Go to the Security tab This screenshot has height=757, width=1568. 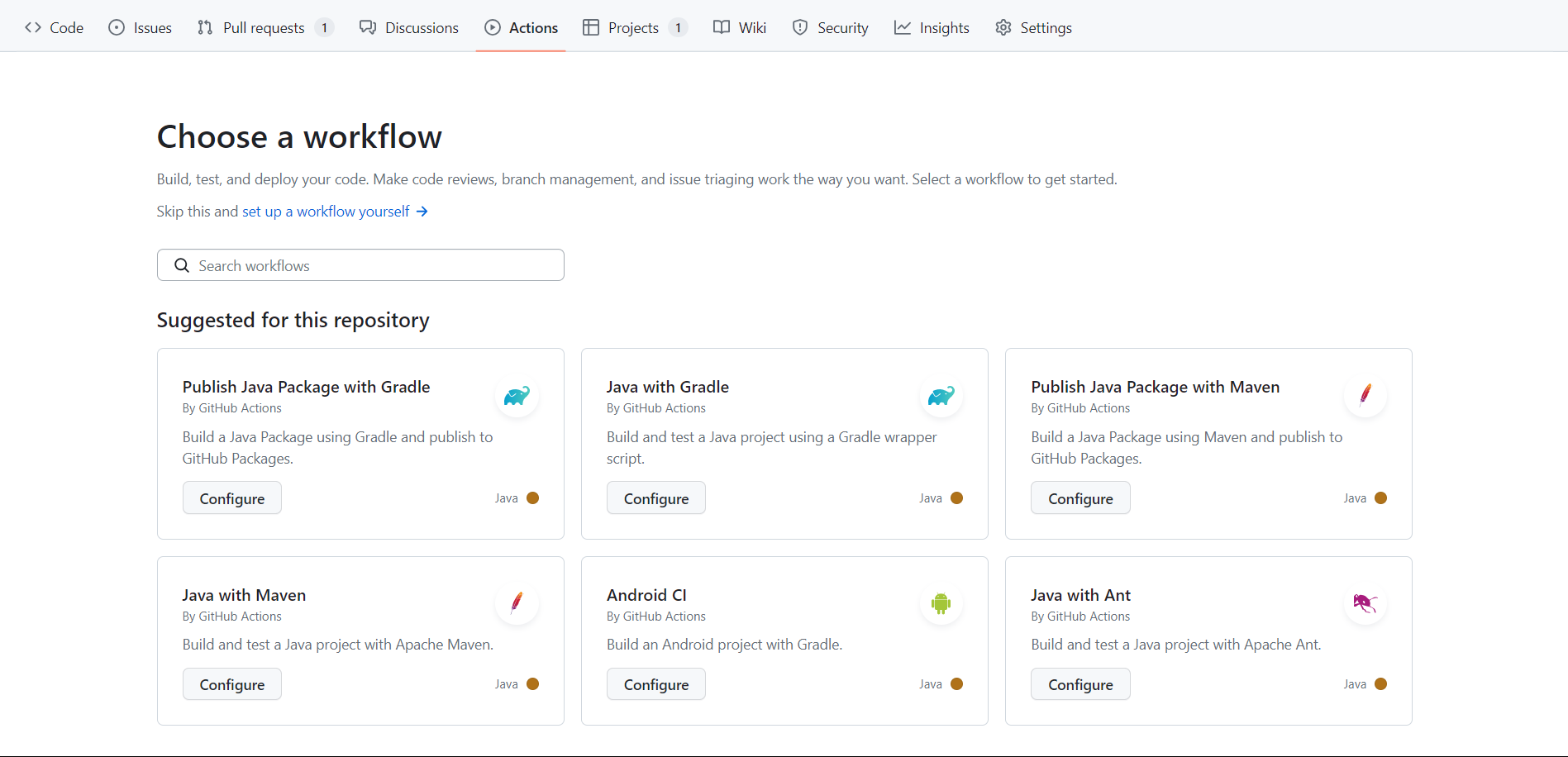(830, 27)
